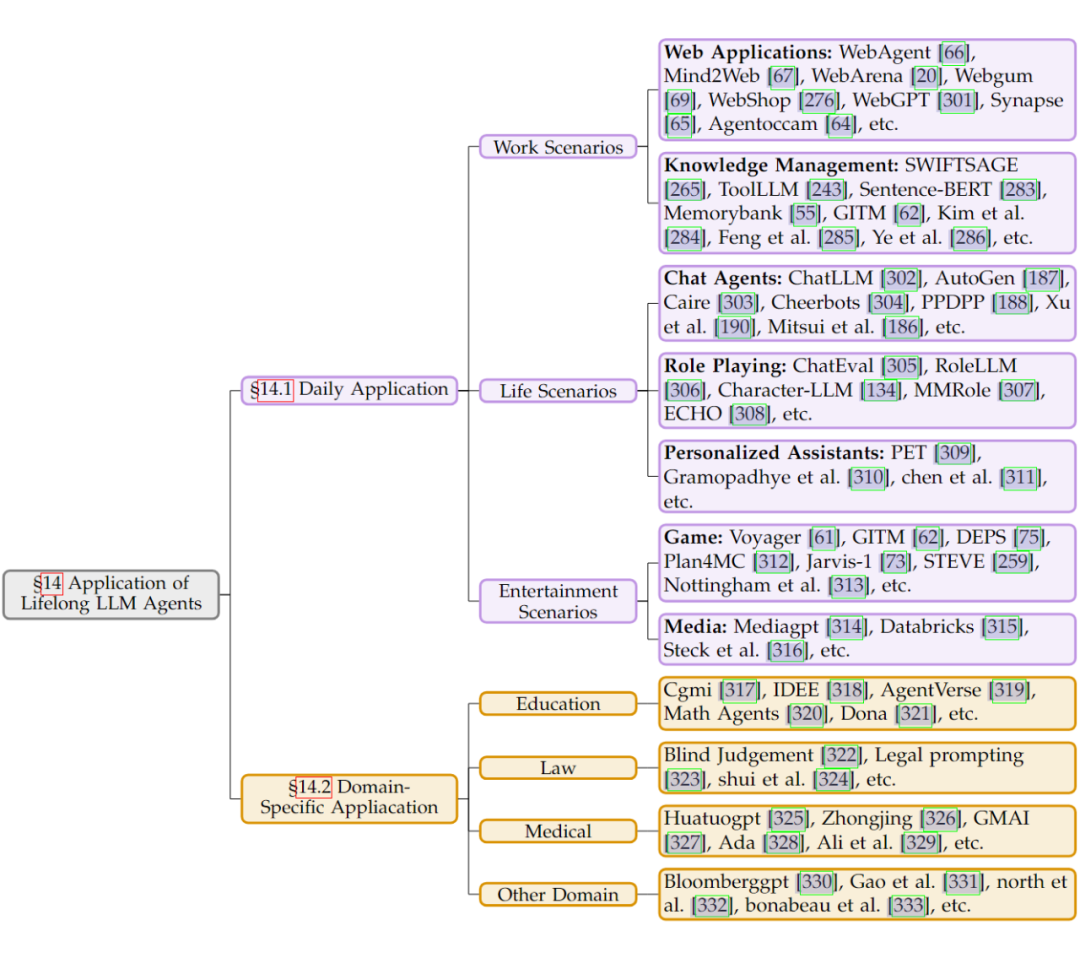Open citation [284] after Kim et al.

click(x=685, y=238)
